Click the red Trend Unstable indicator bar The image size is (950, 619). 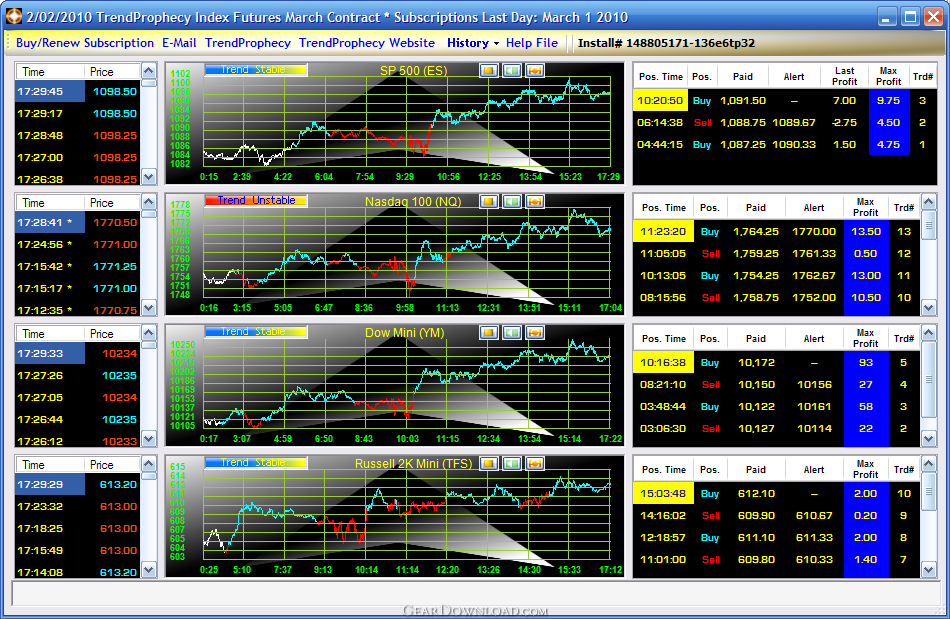[x=256, y=200]
